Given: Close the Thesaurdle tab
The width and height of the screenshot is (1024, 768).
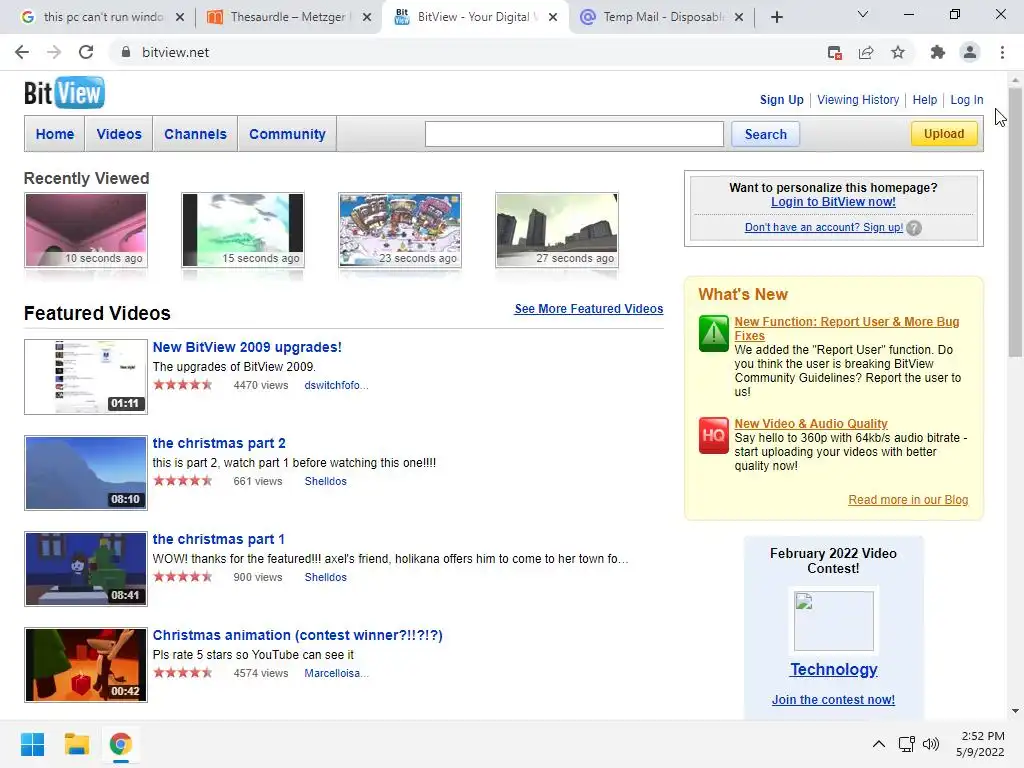Looking at the screenshot, I should [x=367, y=17].
